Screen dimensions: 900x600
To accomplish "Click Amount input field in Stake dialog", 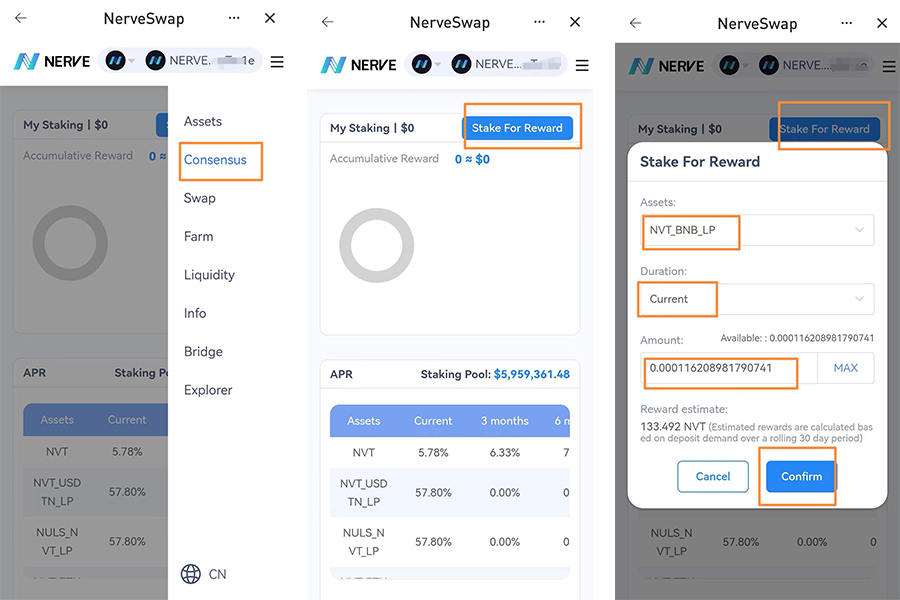I will pyautogui.click(x=729, y=368).
